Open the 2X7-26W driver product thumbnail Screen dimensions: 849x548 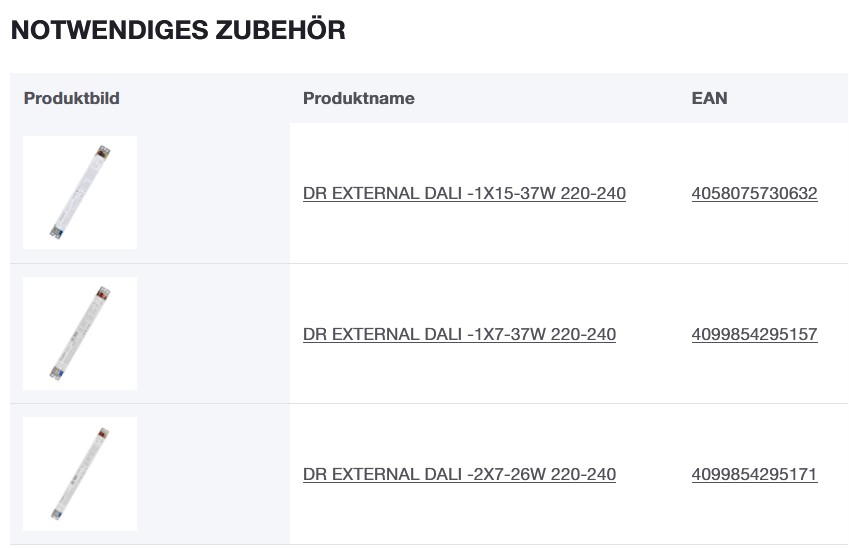(80, 473)
